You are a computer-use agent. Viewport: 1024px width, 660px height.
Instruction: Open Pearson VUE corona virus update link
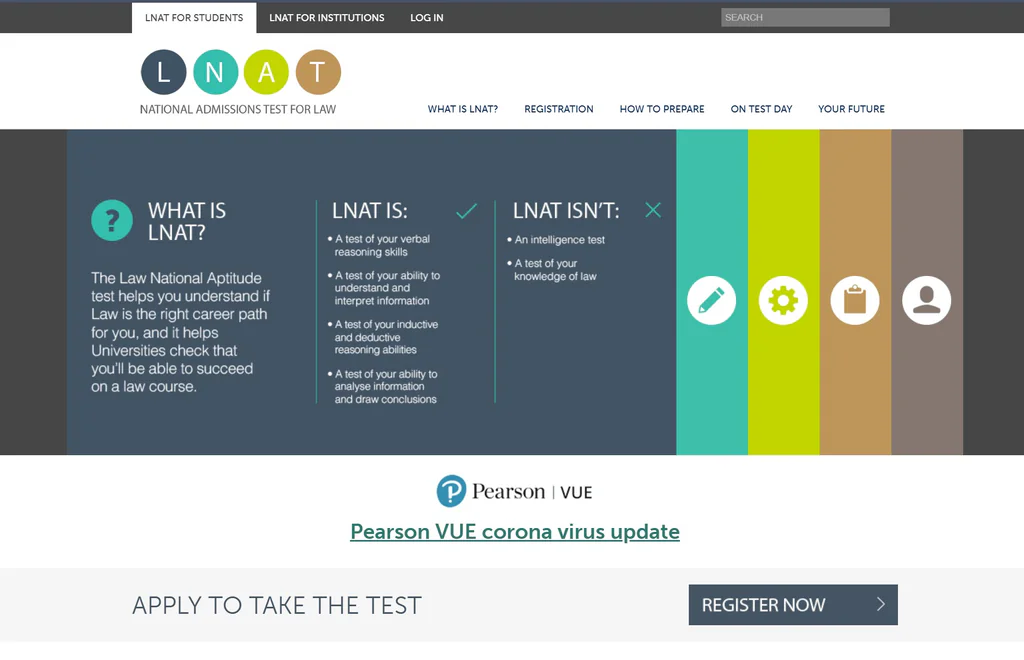pos(515,532)
